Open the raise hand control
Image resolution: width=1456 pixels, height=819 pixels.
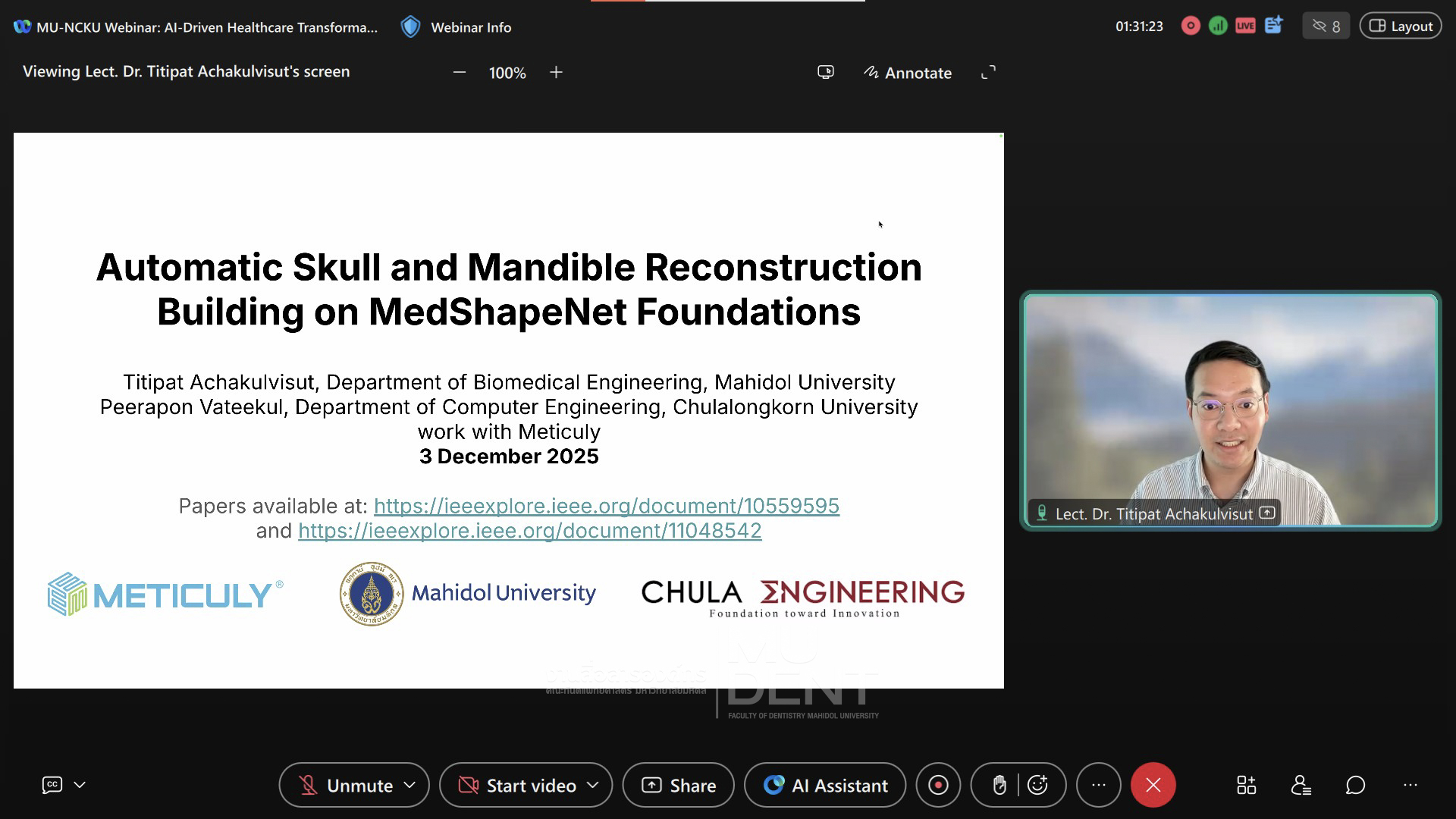[999, 786]
